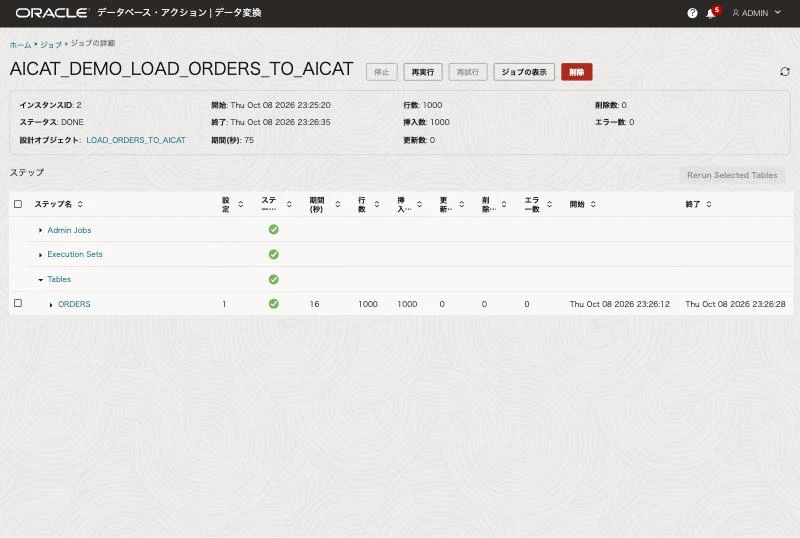Go to ホーム breadcrumb
800x538 pixels.
20,44
